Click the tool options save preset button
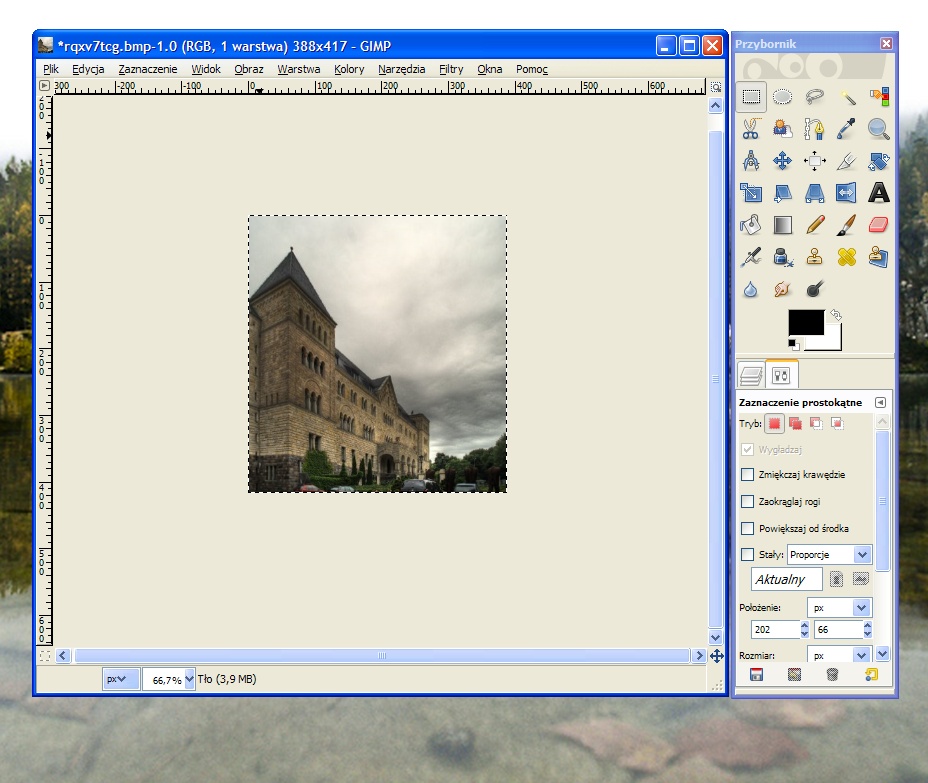 coord(756,675)
